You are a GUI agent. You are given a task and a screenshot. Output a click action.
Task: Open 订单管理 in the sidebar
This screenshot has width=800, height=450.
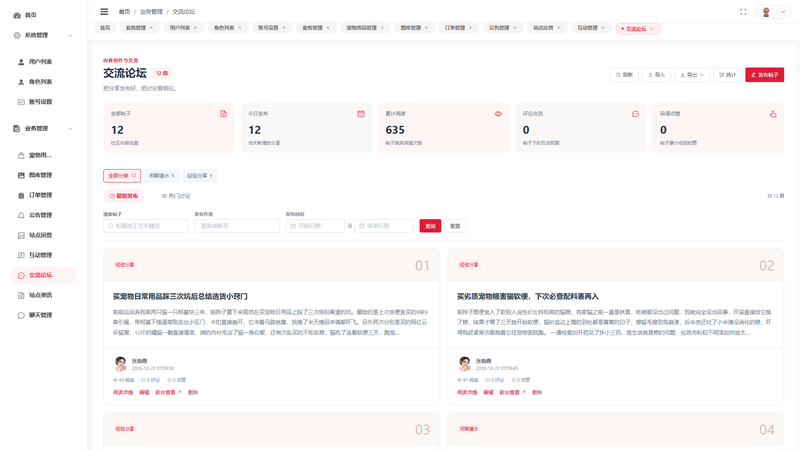coord(41,195)
